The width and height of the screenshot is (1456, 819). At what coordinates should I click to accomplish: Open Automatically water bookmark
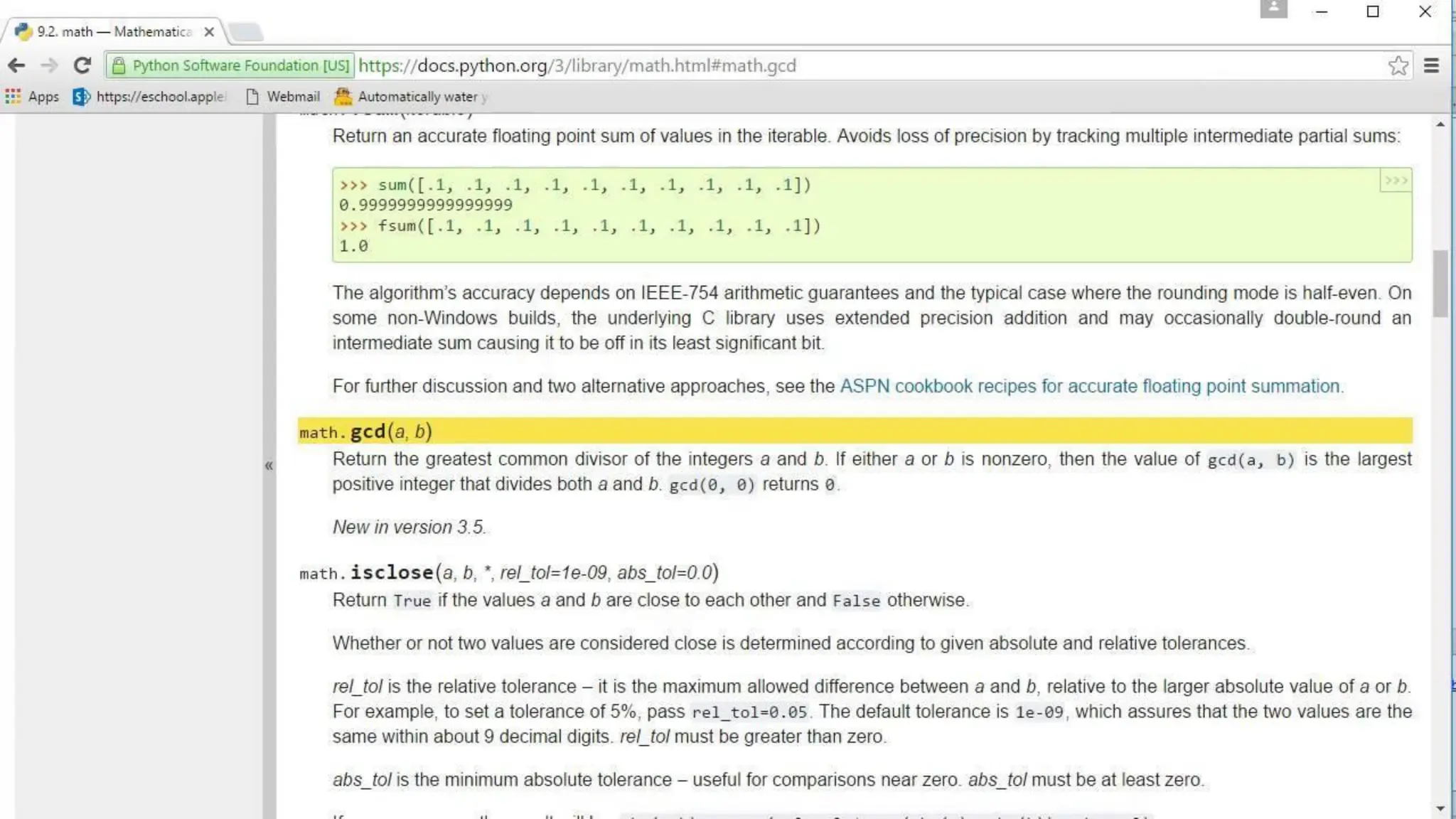point(411,97)
